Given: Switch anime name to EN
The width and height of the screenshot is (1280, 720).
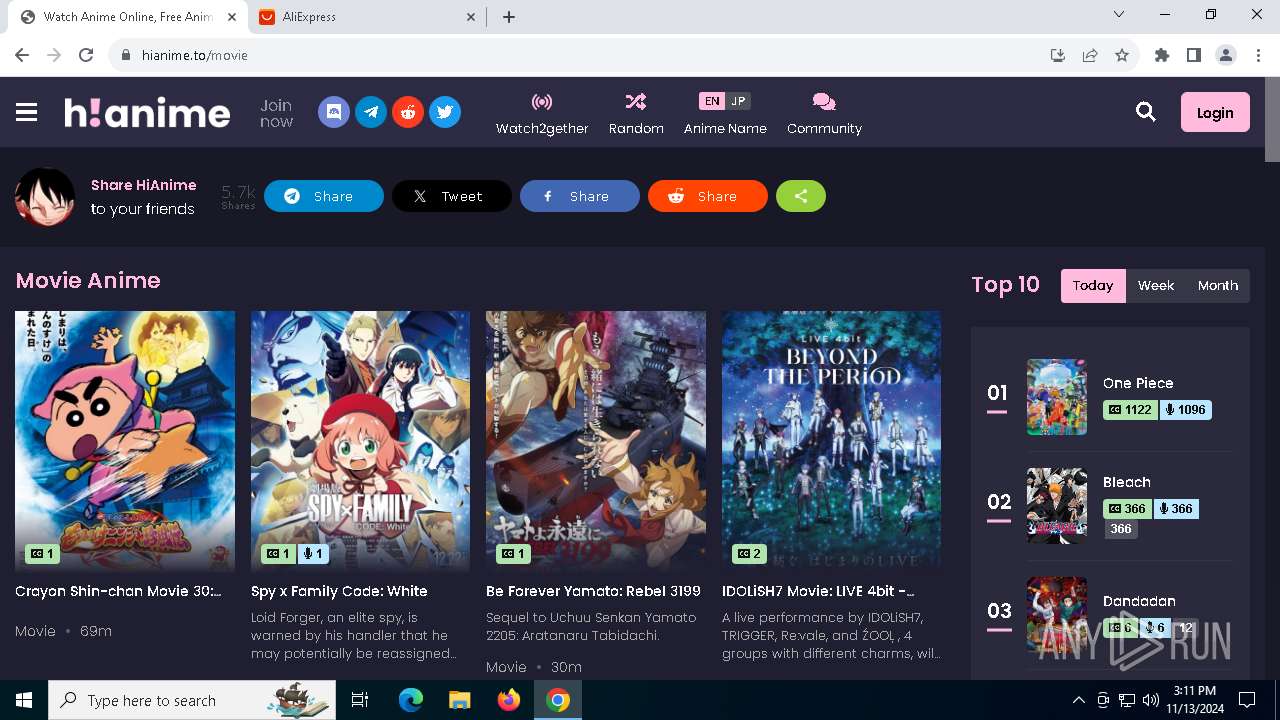Looking at the screenshot, I should (711, 101).
